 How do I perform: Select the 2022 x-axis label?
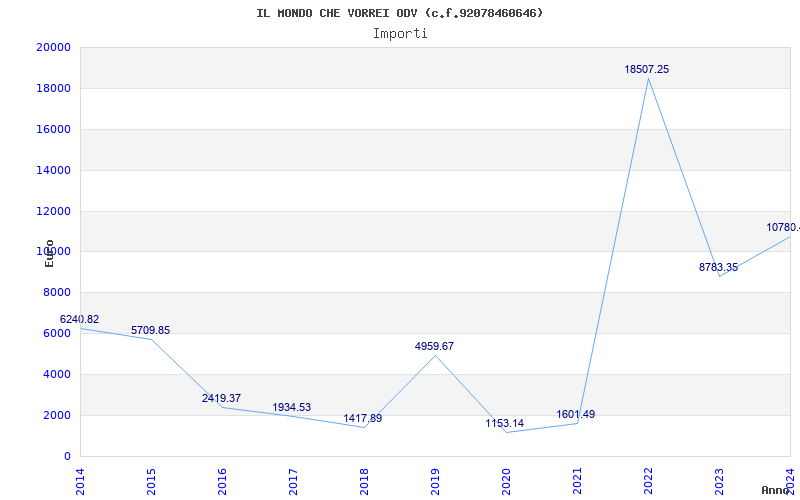tap(648, 482)
